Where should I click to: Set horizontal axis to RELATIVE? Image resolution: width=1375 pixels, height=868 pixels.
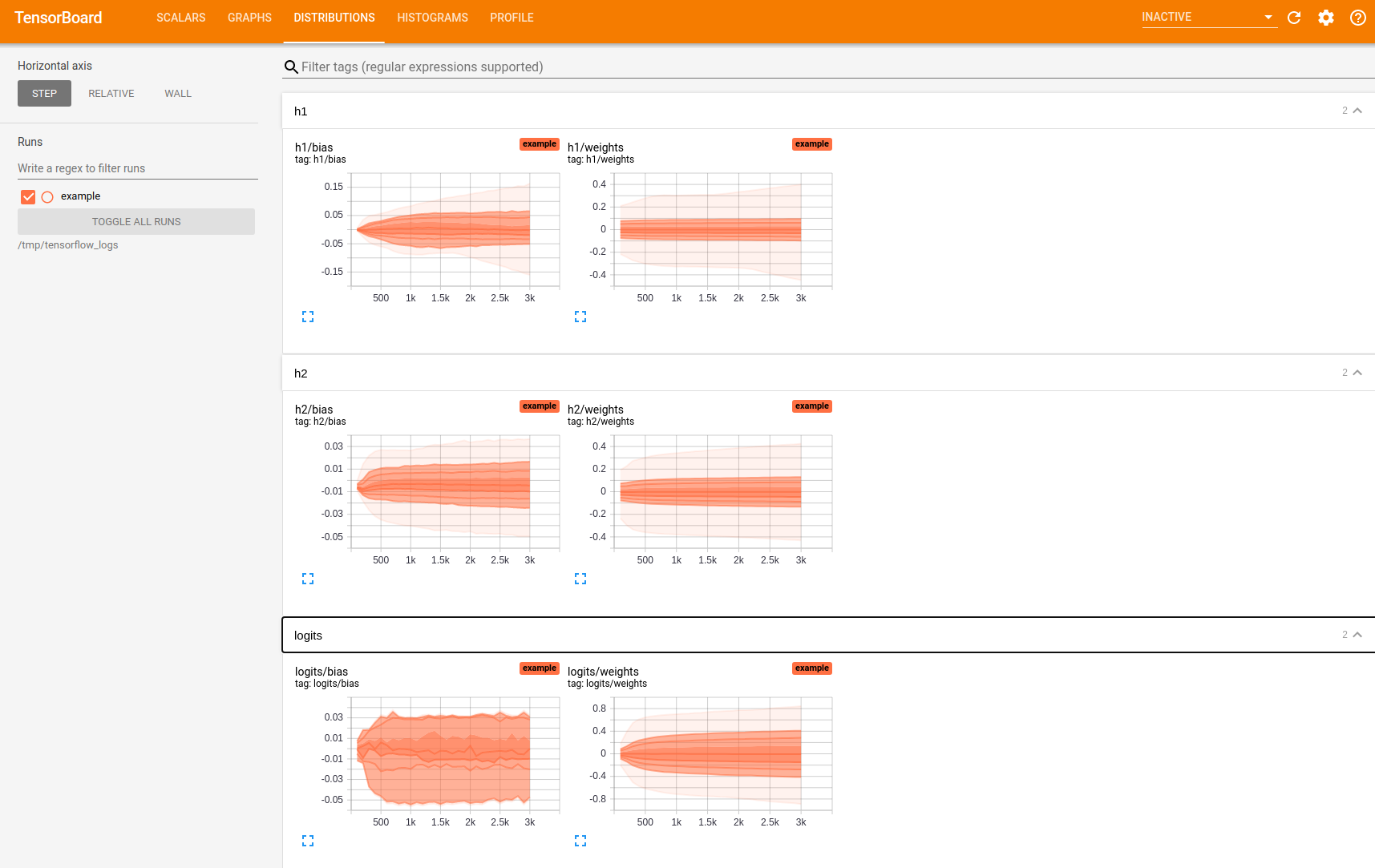[x=111, y=94]
